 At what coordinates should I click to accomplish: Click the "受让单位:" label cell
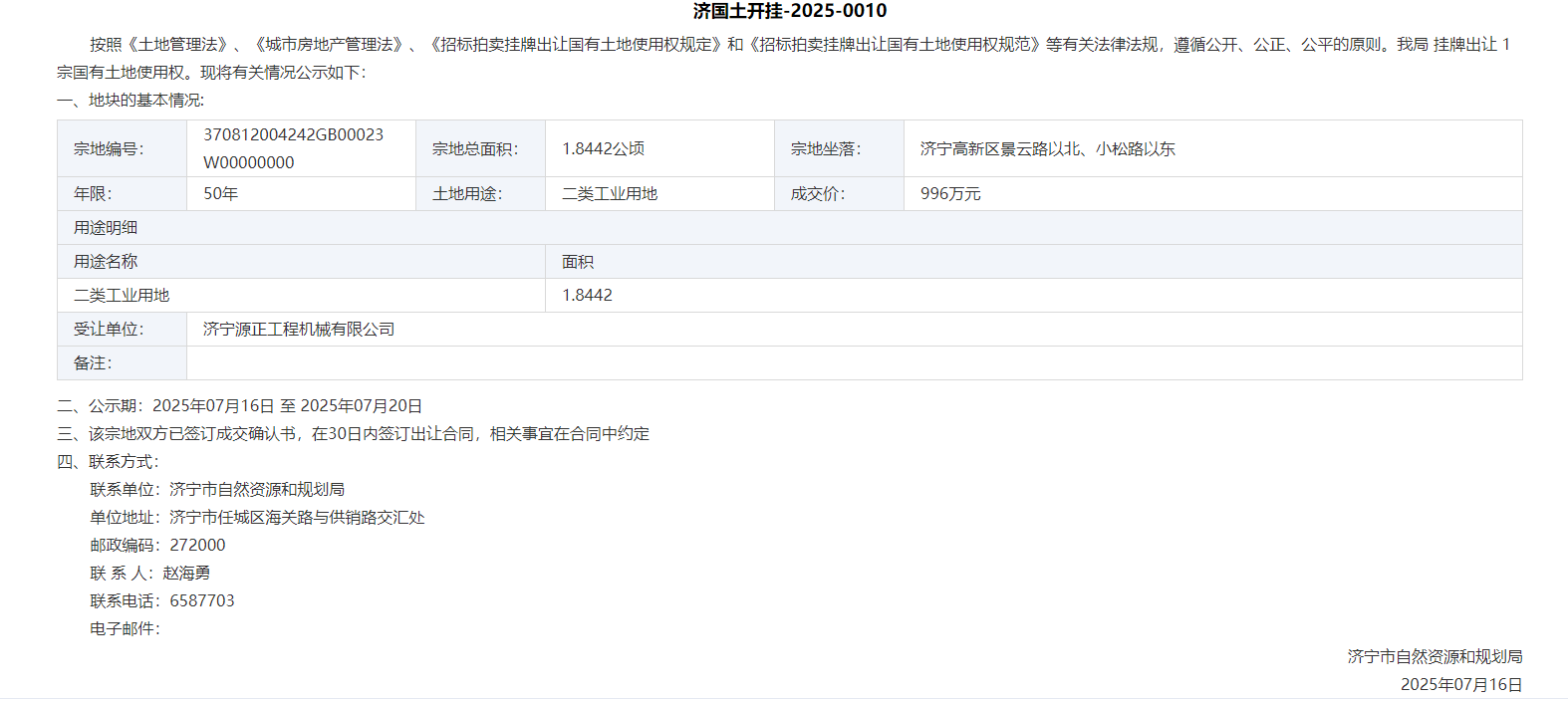[x=122, y=330]
